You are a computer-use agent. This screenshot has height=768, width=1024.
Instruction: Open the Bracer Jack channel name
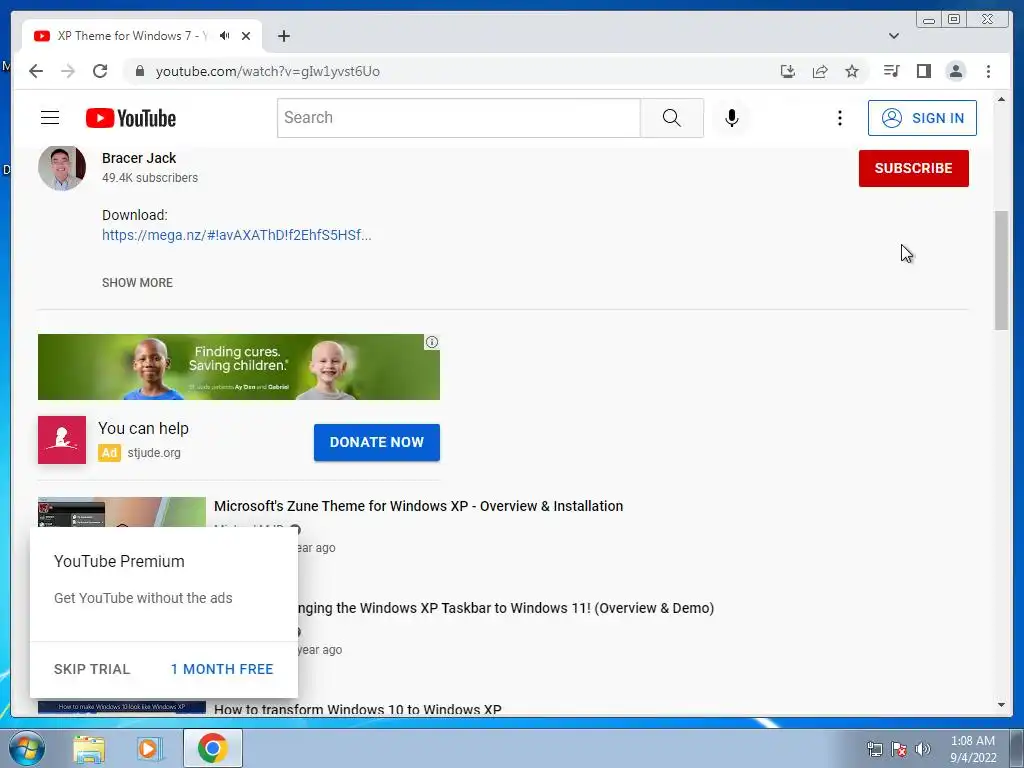point(139,158)
